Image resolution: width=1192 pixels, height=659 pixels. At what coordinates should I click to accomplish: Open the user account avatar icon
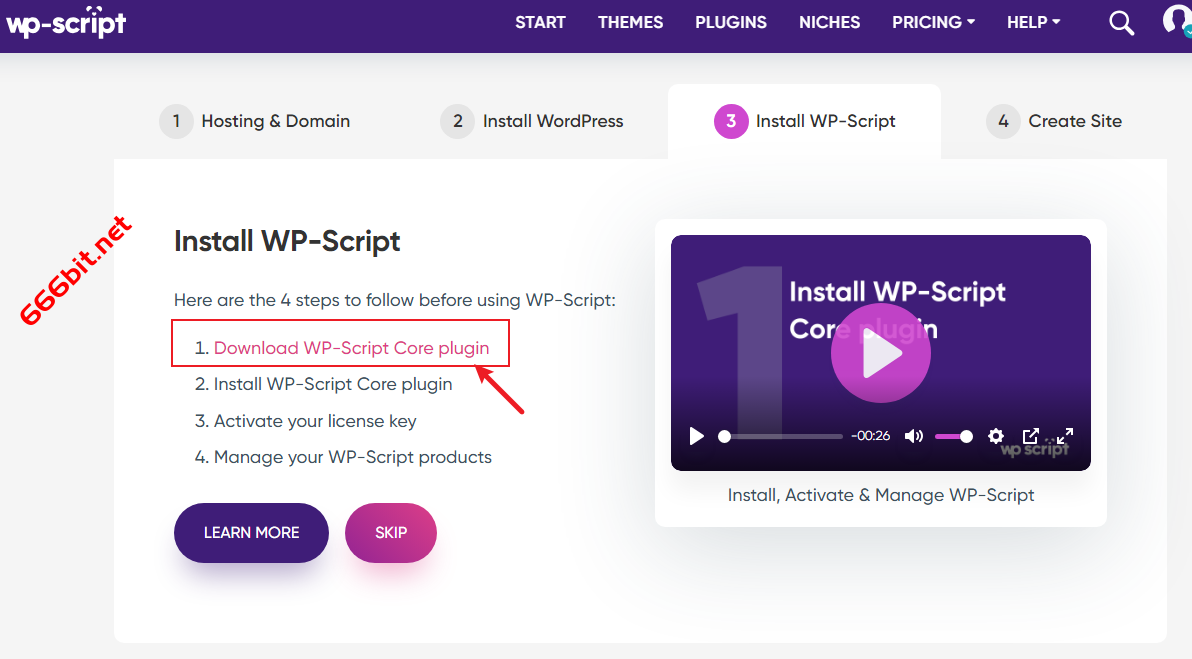(x=1178, y=21)
